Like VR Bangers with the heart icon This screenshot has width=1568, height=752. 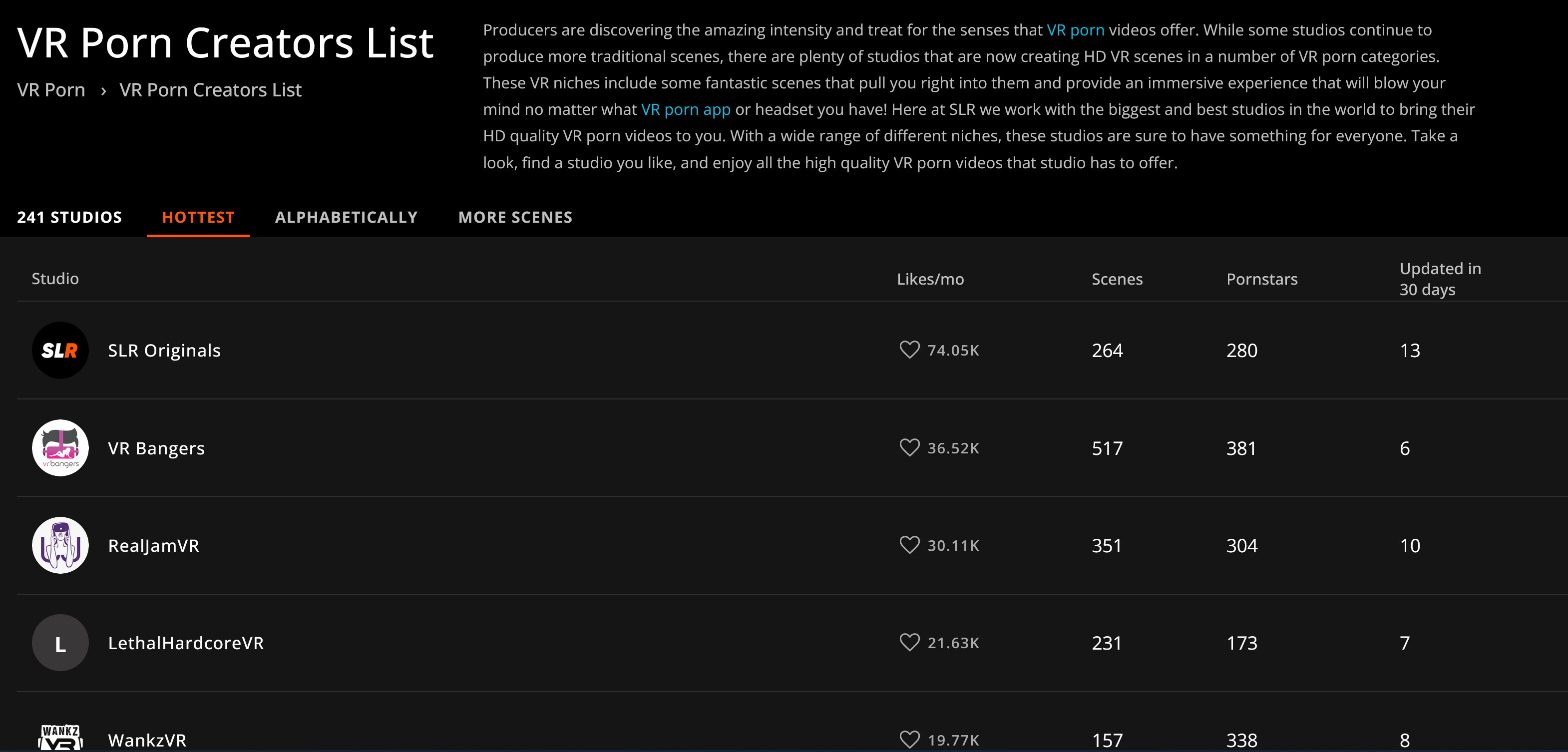tap(909, 447)
